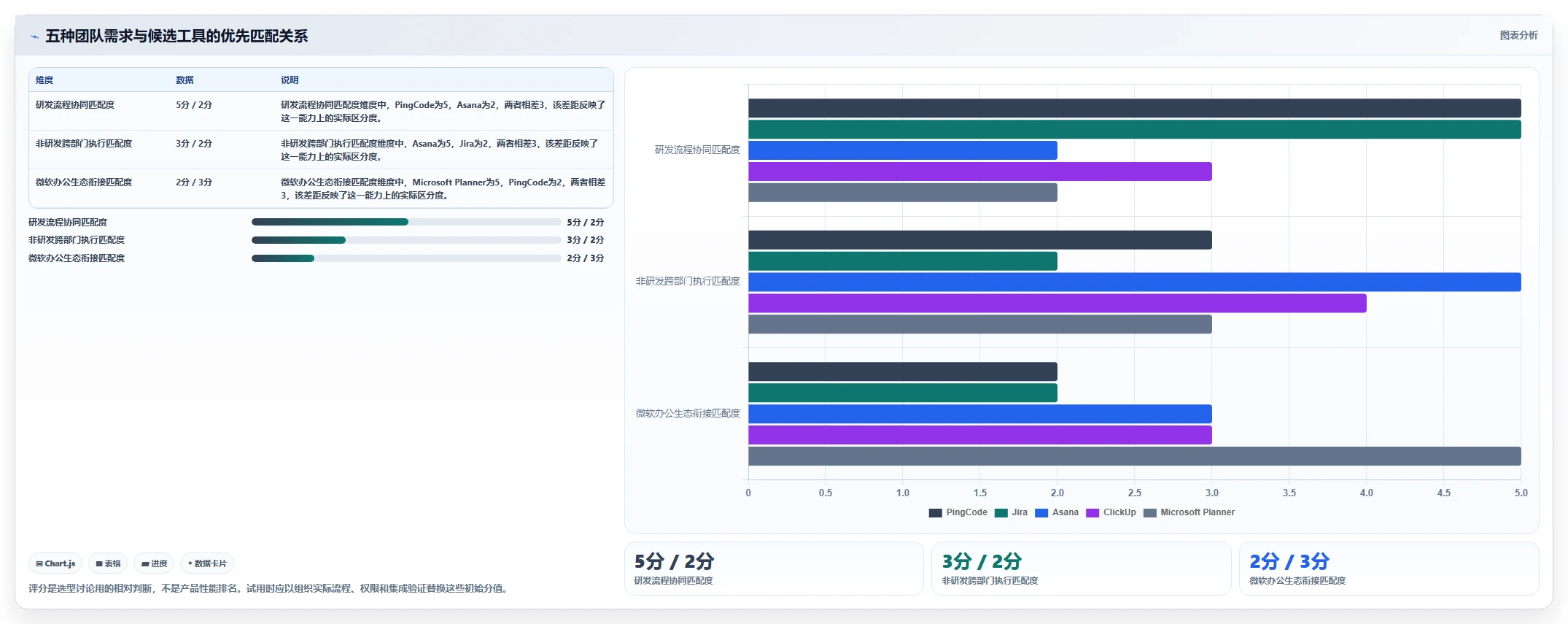Open the 5分 / 2分 data card
The width and height of the screenshot is (1568, 624).
pos(774,569)
